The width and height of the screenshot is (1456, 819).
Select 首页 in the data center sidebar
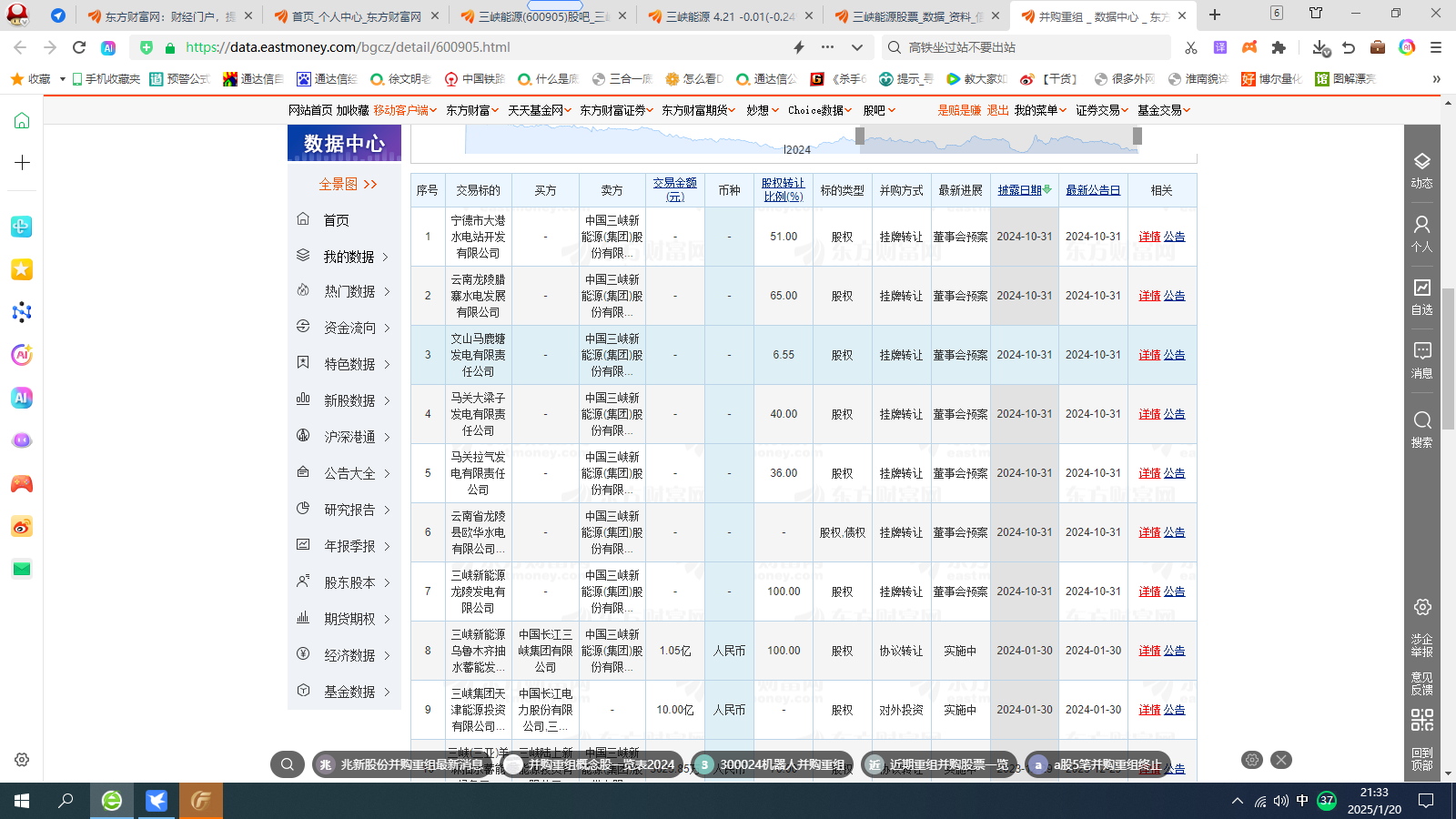[336, 220]
